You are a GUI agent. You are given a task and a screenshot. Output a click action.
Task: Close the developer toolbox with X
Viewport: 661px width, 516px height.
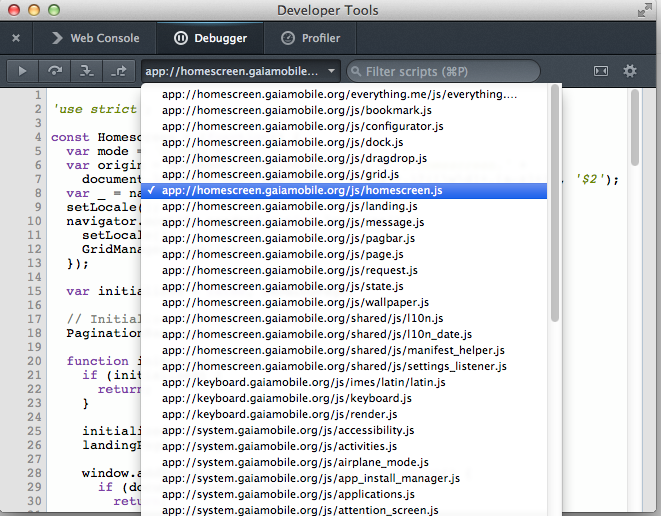pyautogui.click(x=16, y=38)
